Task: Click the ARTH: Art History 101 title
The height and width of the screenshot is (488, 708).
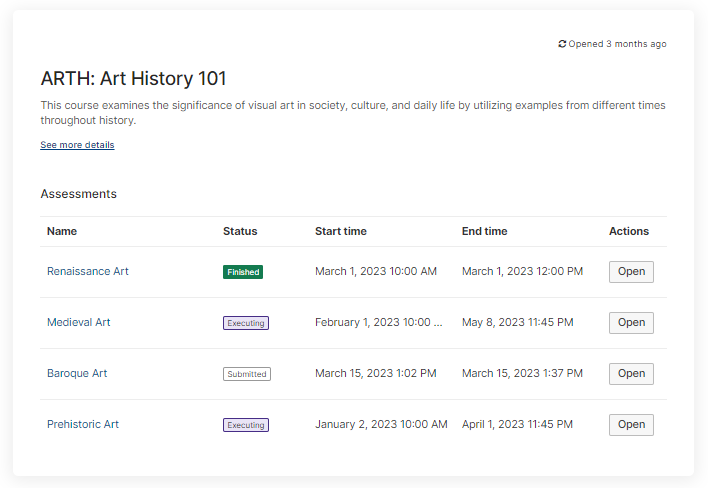Action: tap(133, 79)
